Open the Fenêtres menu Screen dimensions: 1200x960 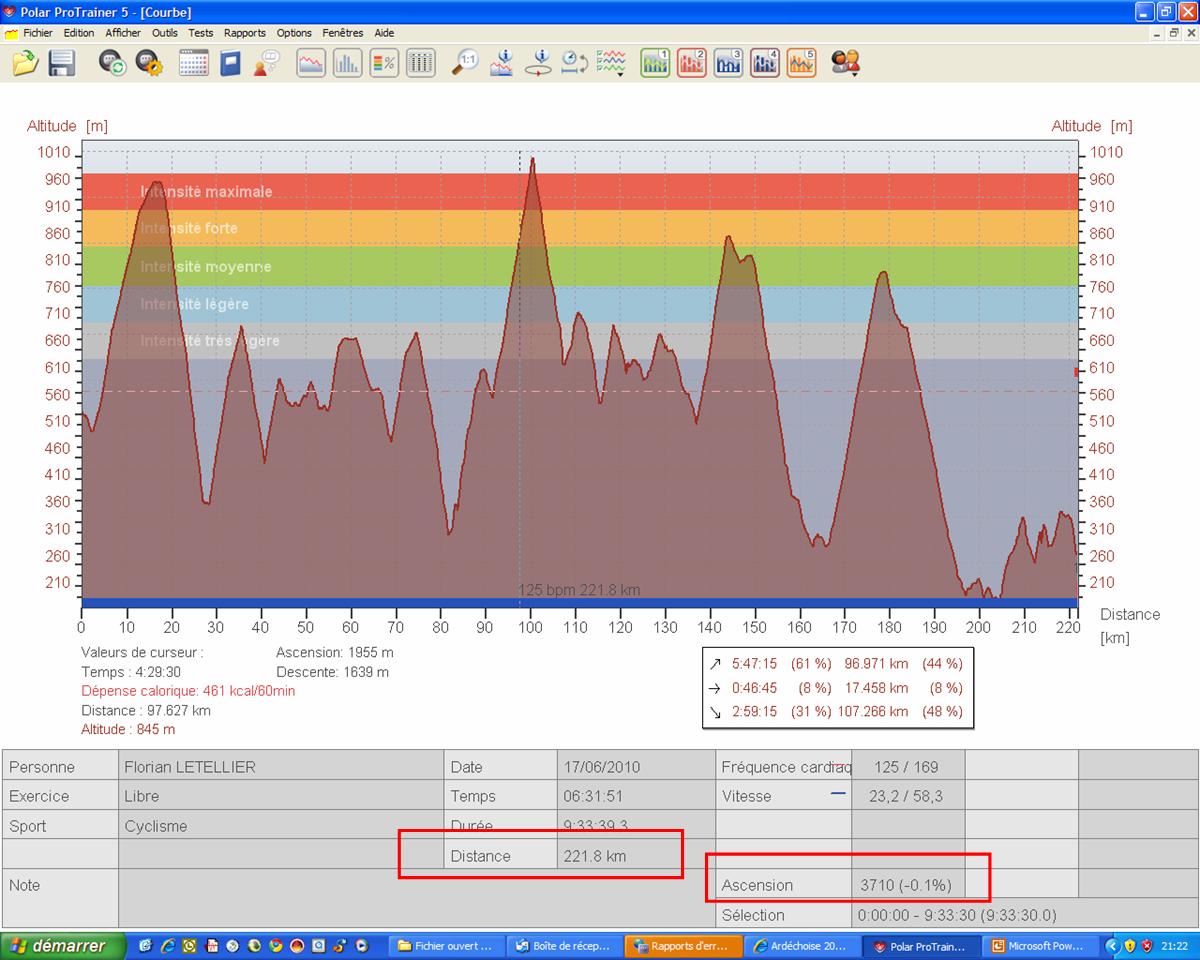point(343,33)
